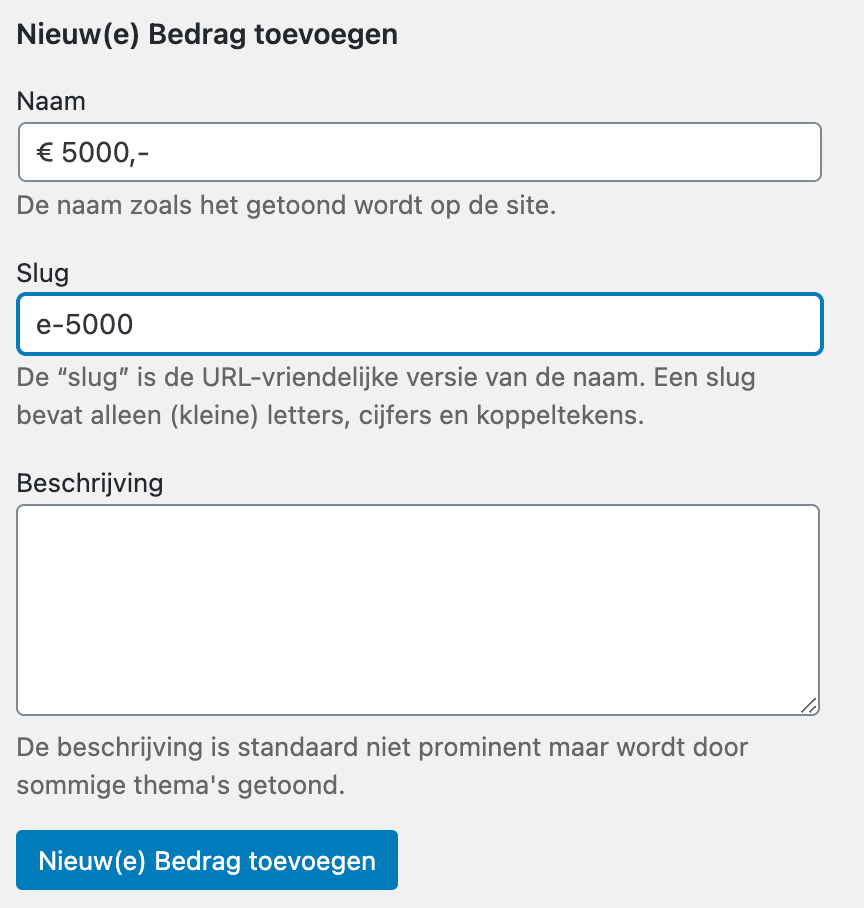The height and width of the screenshot is (908, 864).
Task: Click the Nieuw(e) Bedrag toevoegen heading
Action: click(x=207, y=34)
